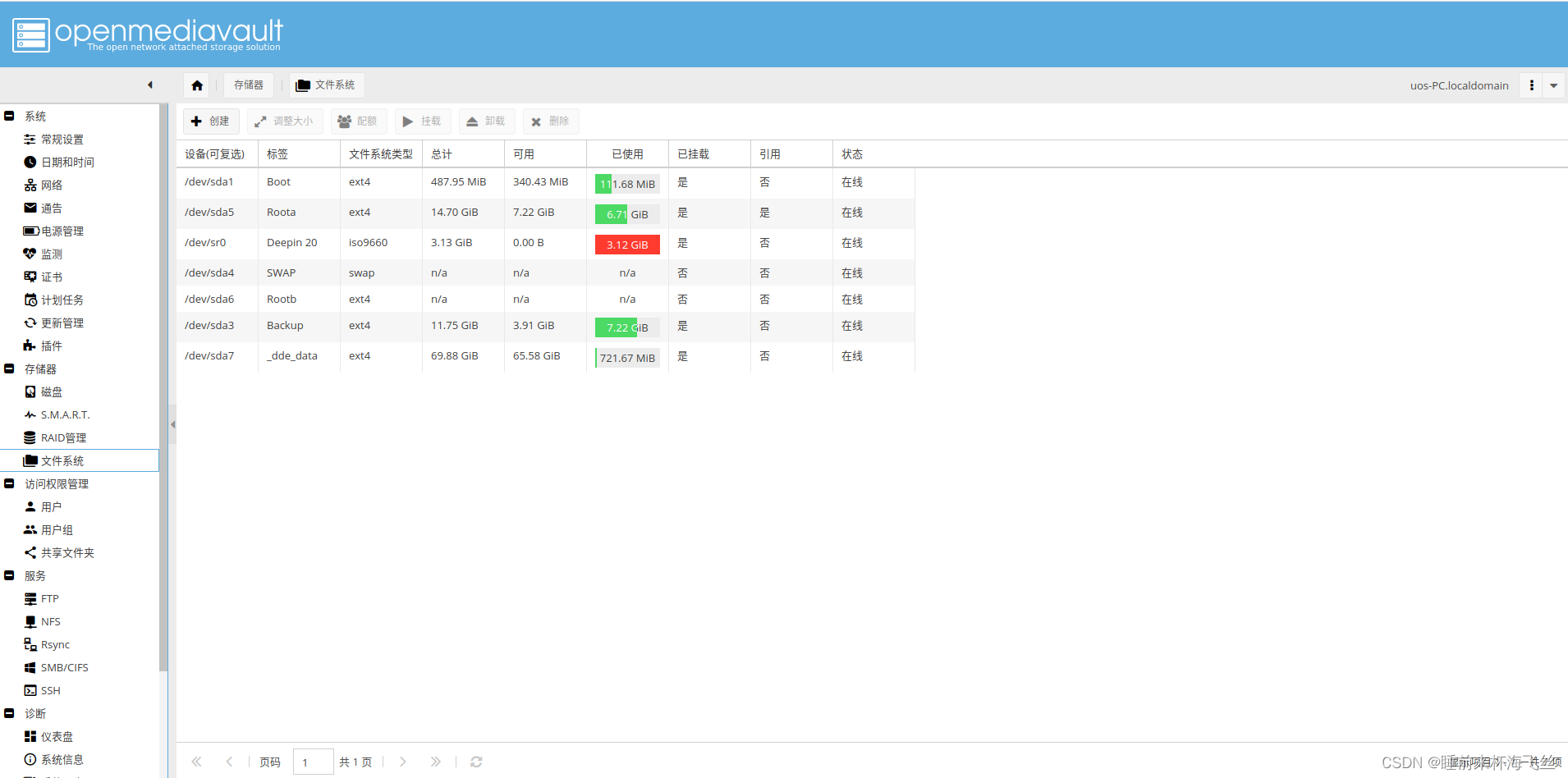Click the 卸载 unmount button

(x=486, y=121)
